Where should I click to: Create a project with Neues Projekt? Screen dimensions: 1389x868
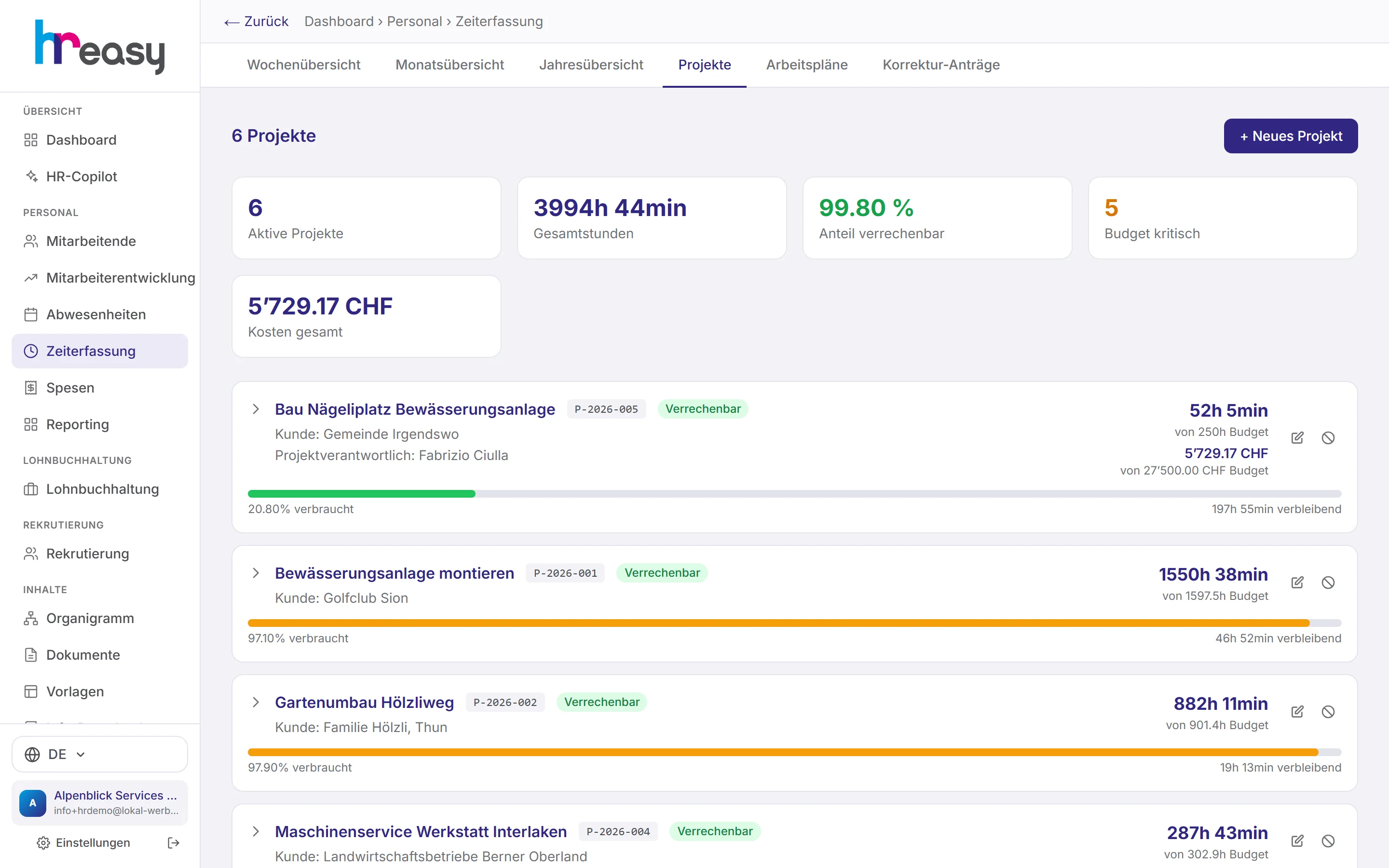(x=1290, y=136)
